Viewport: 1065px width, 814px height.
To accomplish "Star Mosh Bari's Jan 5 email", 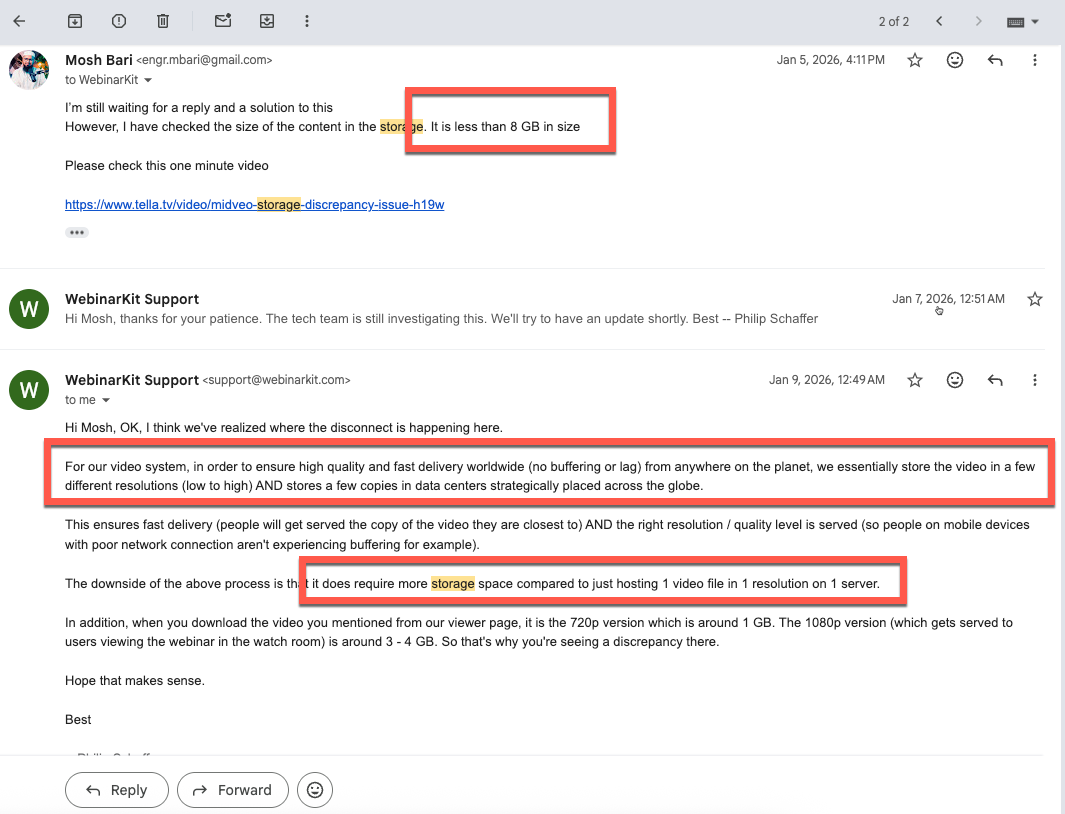I will tap(915, 60).
